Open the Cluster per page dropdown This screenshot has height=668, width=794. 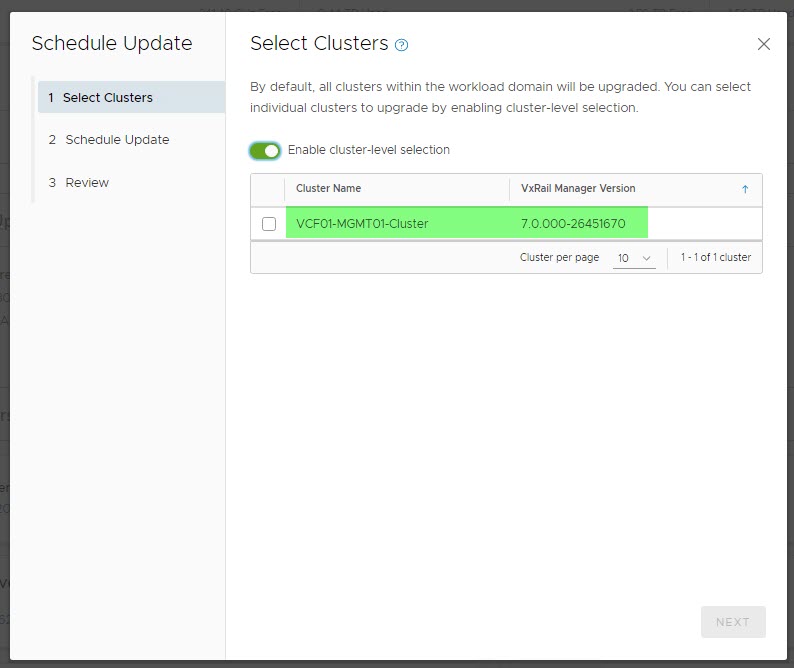click(x=634, y=258)
